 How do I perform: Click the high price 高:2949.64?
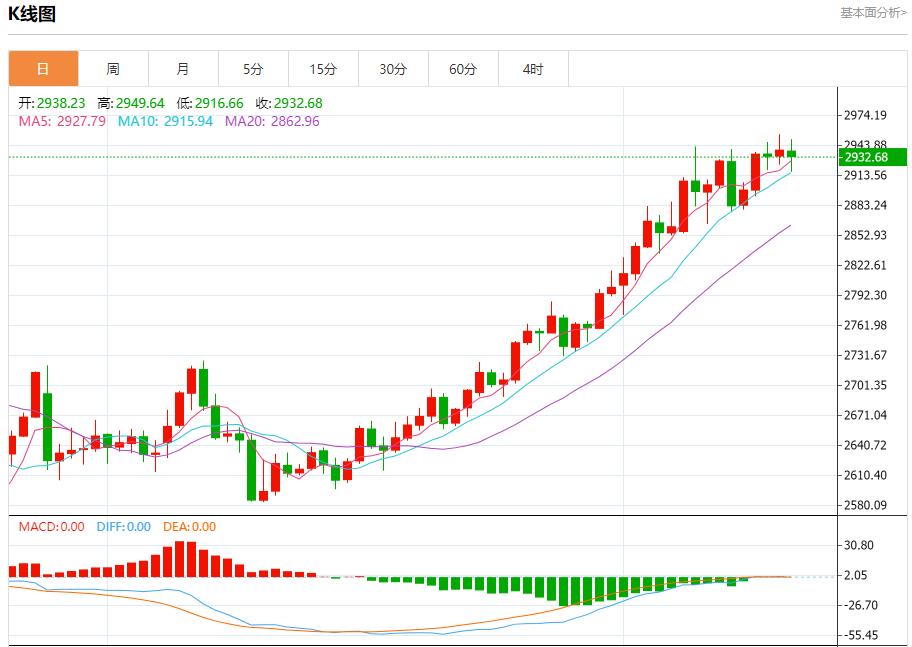(131, 103)
